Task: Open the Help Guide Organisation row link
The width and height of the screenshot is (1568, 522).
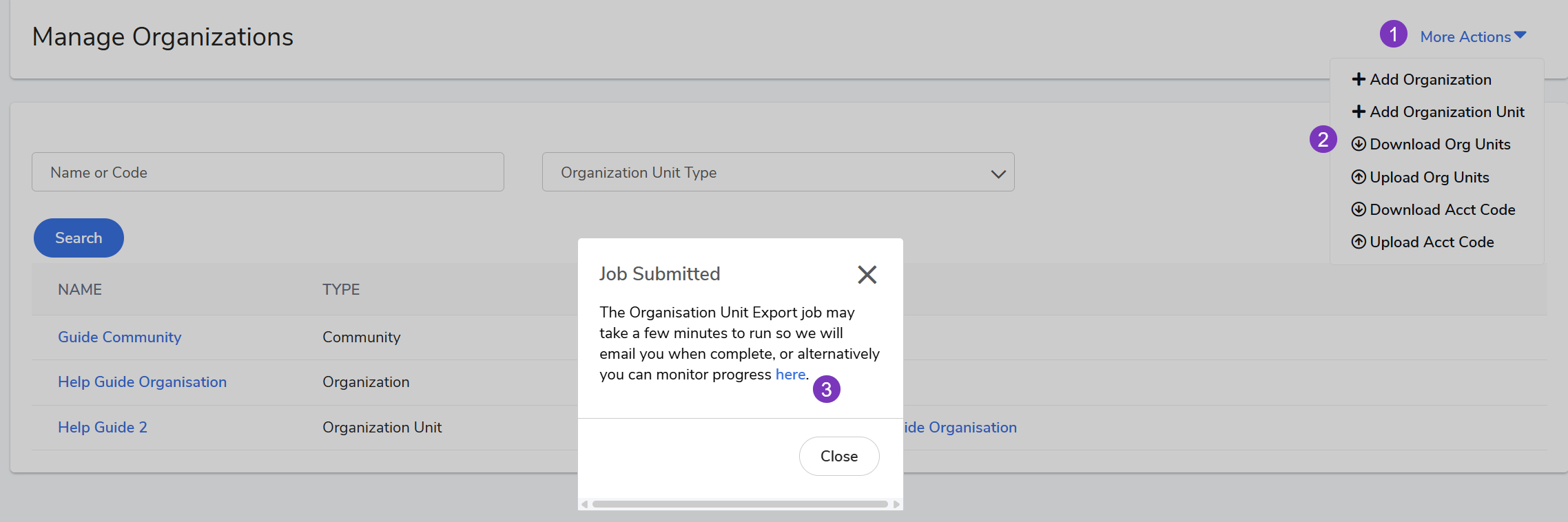Action: 142,382
